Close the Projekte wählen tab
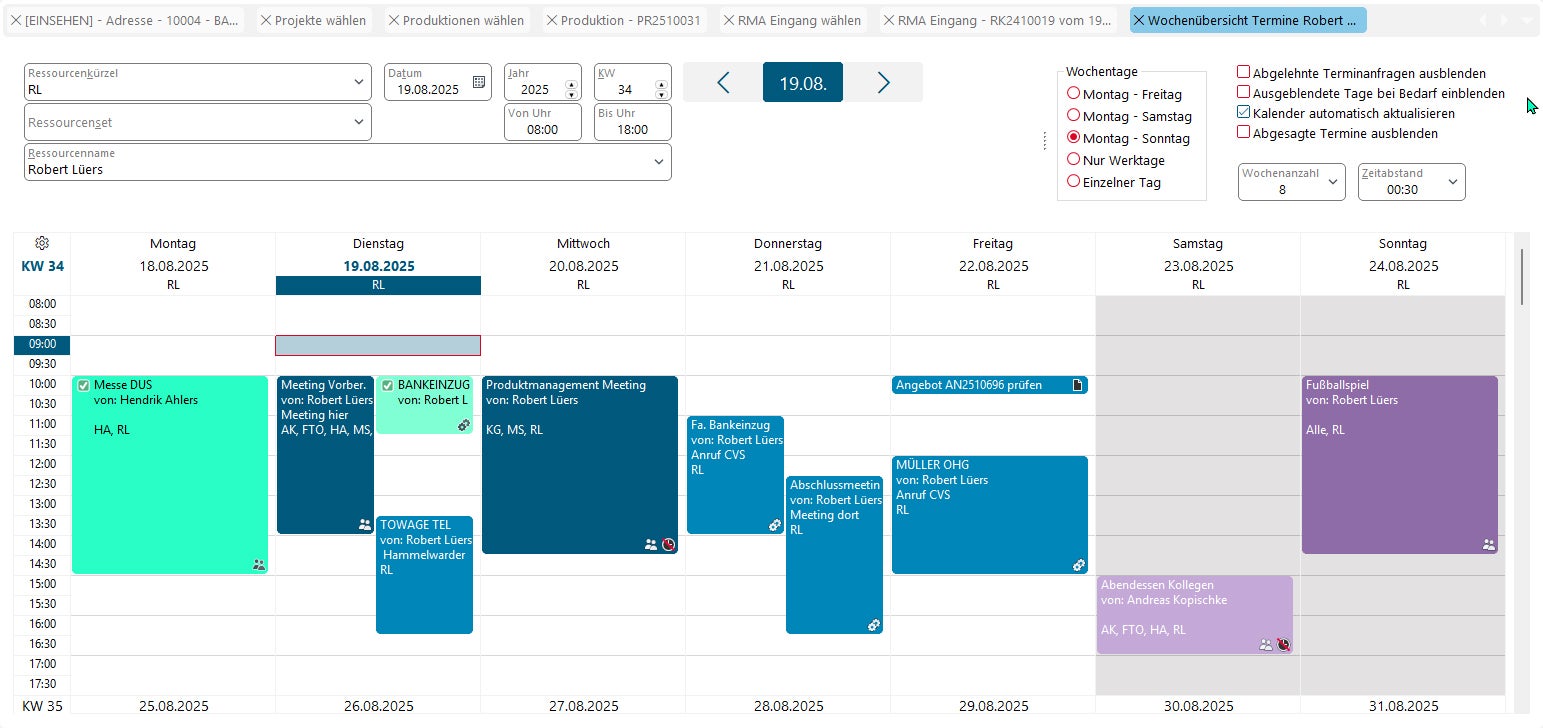This screenshot has height=728, width=1543. point(266,20)
